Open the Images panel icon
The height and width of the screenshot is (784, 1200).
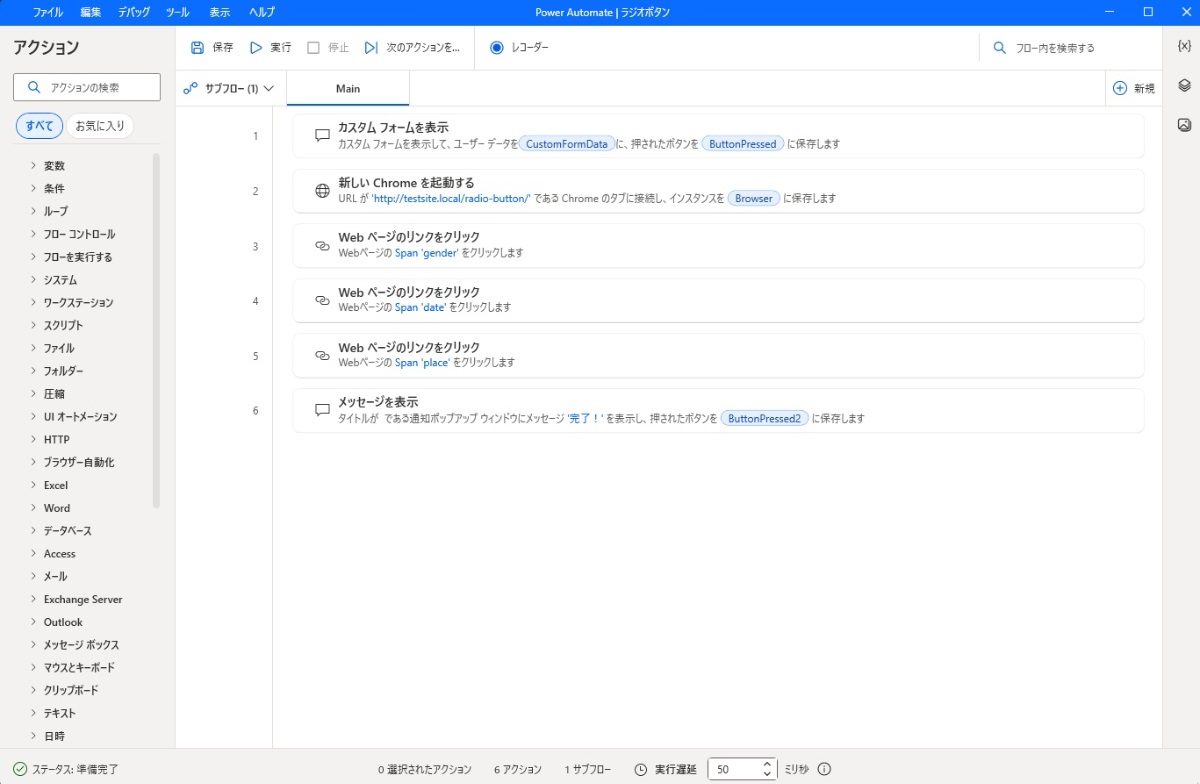[1184, 125]
